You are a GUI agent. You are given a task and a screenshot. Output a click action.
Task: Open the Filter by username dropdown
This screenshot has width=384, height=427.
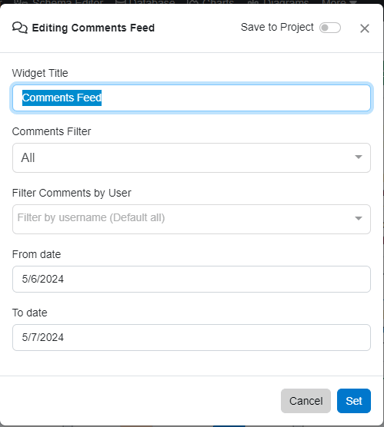pyautogui.click(x=191, y=219)
